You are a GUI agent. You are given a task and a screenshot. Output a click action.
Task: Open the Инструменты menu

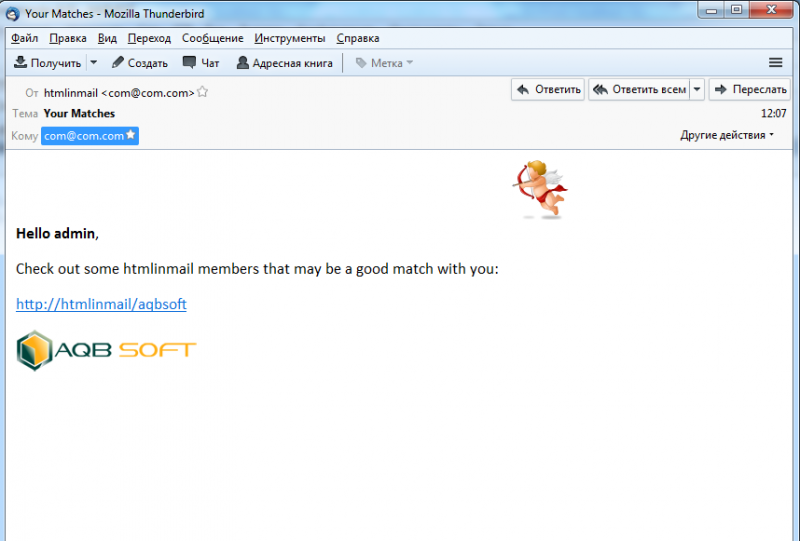(289, 38)
